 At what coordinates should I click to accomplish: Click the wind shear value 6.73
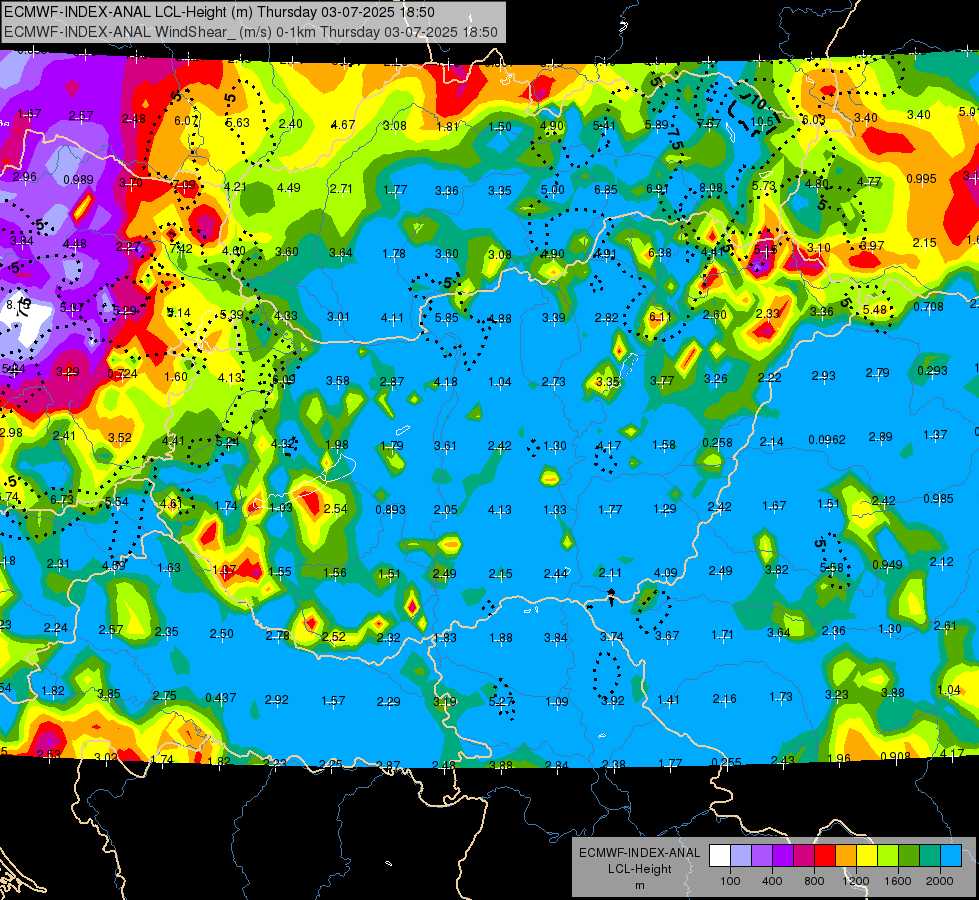pos(62,500)
